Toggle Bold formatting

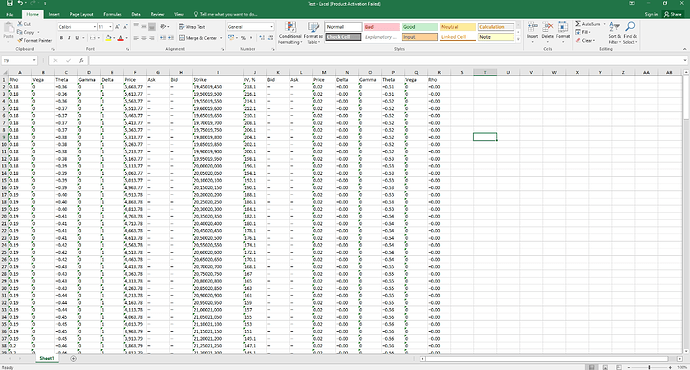(61, 38)
